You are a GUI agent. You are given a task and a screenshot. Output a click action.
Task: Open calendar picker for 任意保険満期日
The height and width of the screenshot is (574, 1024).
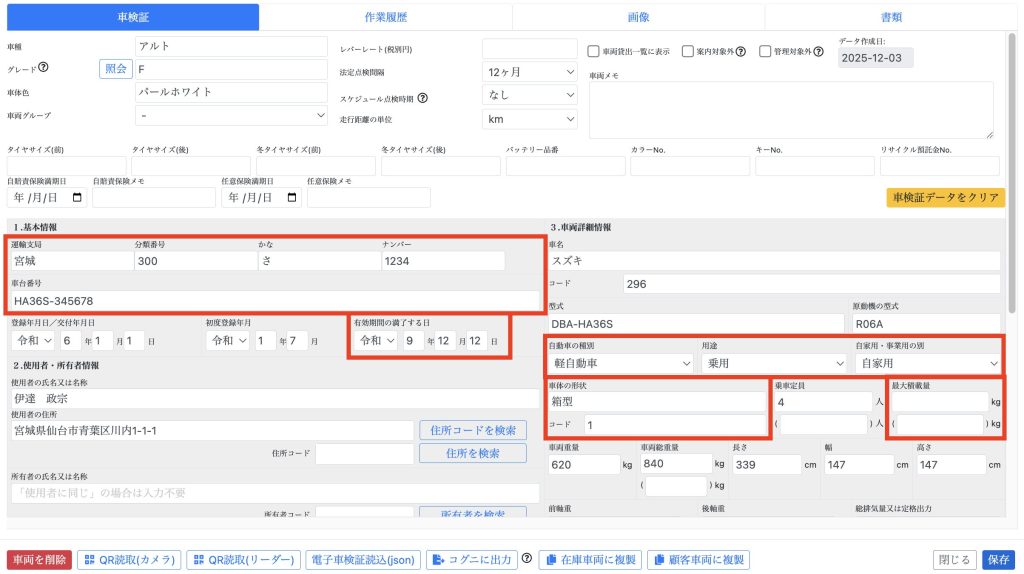point(292,197)
